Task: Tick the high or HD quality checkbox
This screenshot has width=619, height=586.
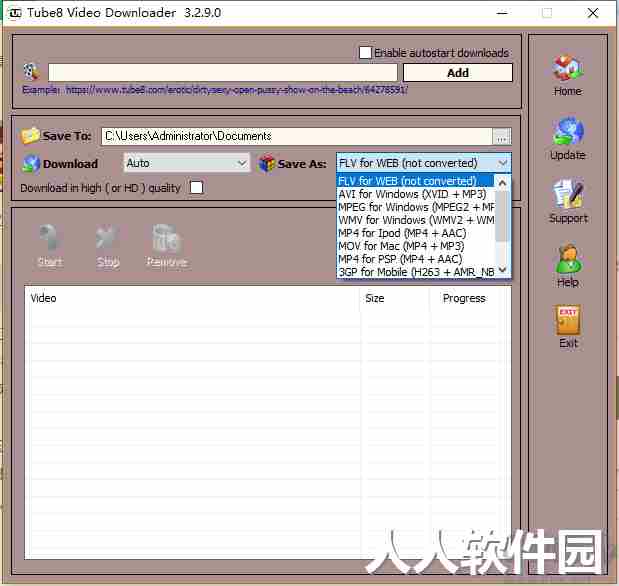Action: point(197,187)
